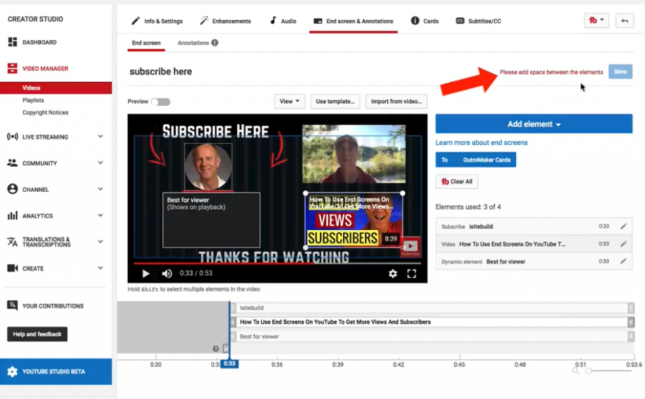Image resolution: width=645 pixels, height=399 pixels.
Task: Edit the Video element pencil icon
Action: (624, 244)
